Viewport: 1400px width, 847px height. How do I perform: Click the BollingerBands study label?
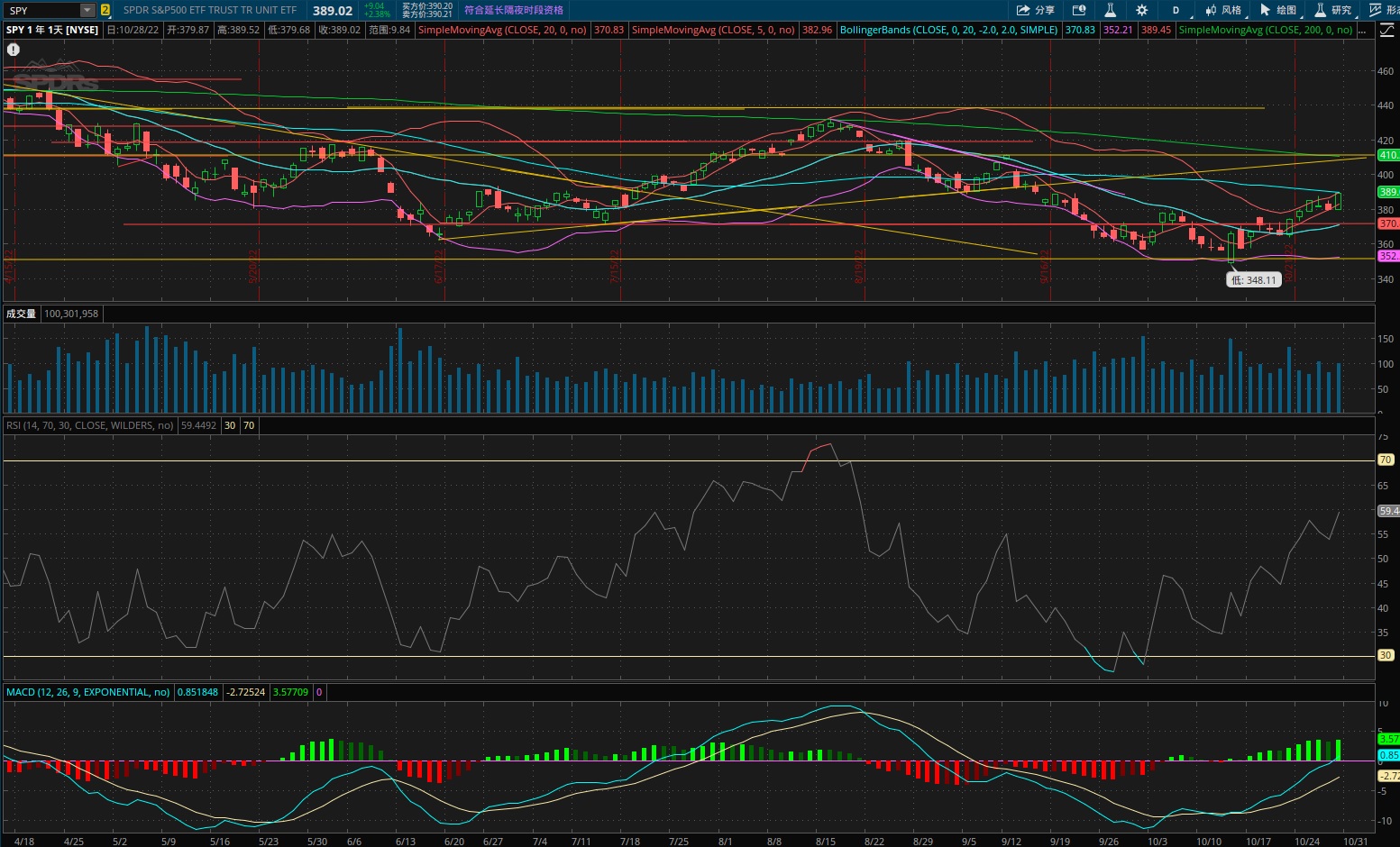[x=948, y=30]
